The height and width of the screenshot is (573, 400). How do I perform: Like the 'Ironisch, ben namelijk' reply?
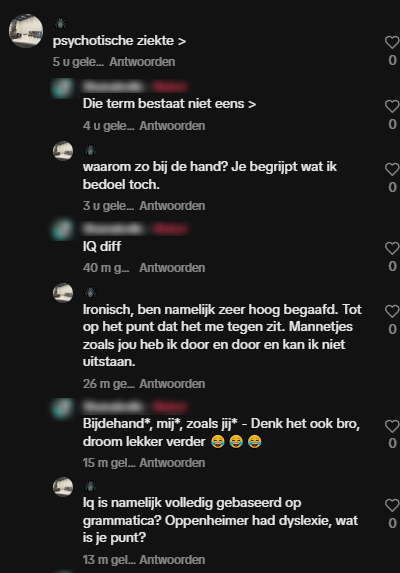pos(392,311)
